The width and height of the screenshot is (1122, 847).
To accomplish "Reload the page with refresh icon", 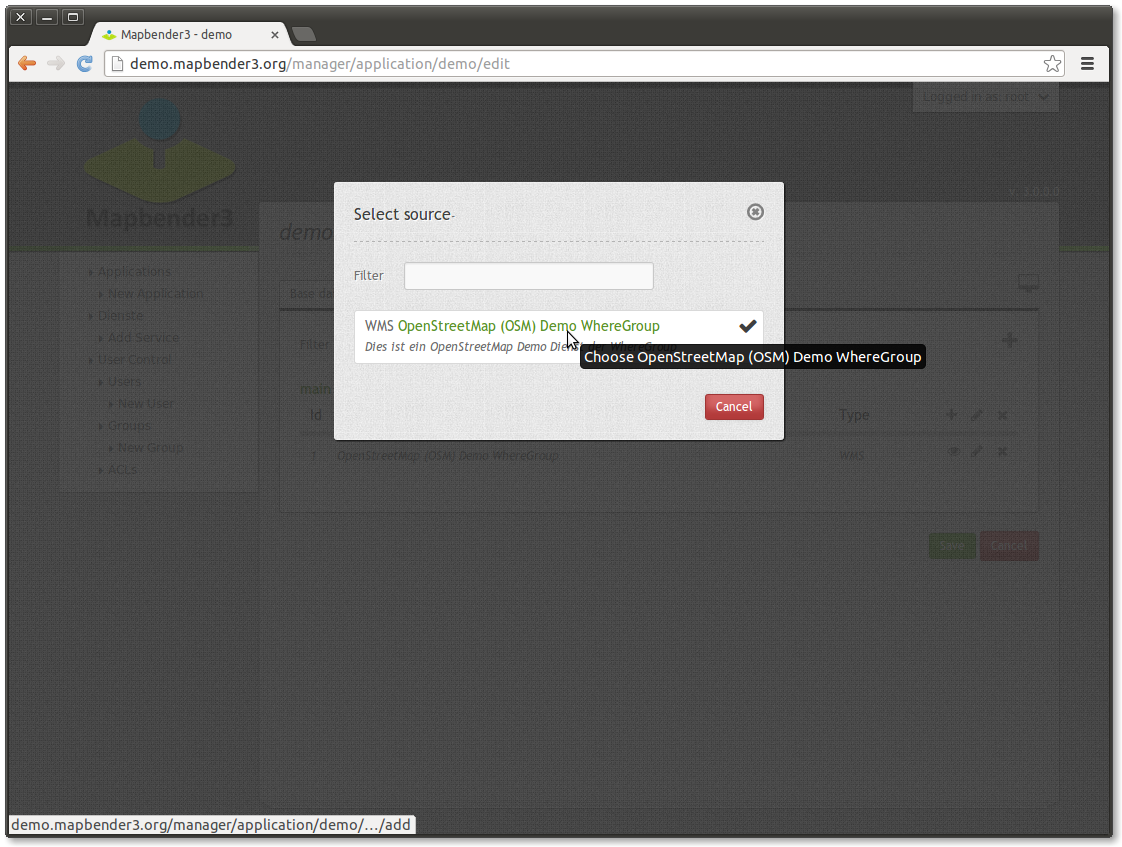I will click(84, 64).
